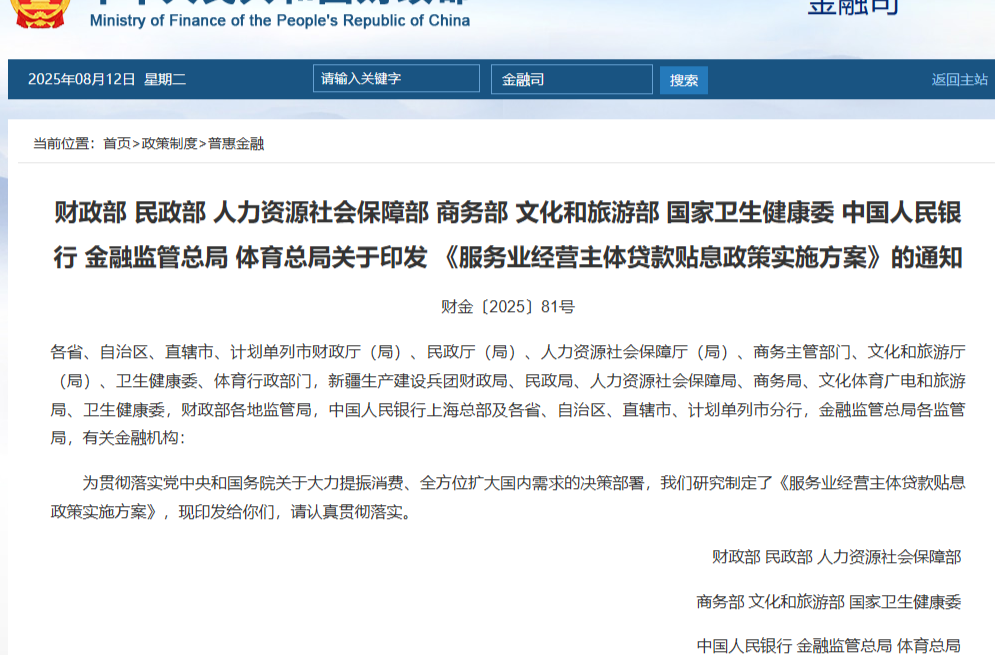Open the 金融司 scope selector box
995x655 pixels.
(x=572, y=79)
